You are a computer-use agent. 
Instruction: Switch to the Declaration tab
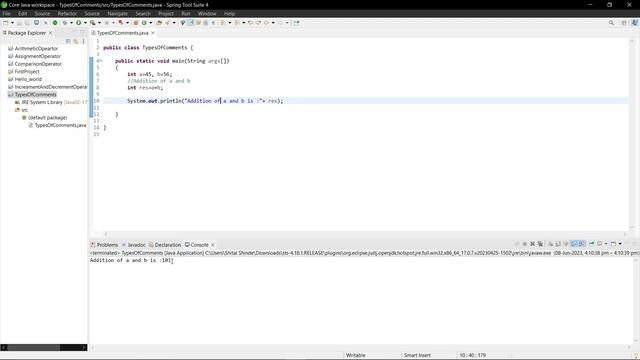[165, 245]
